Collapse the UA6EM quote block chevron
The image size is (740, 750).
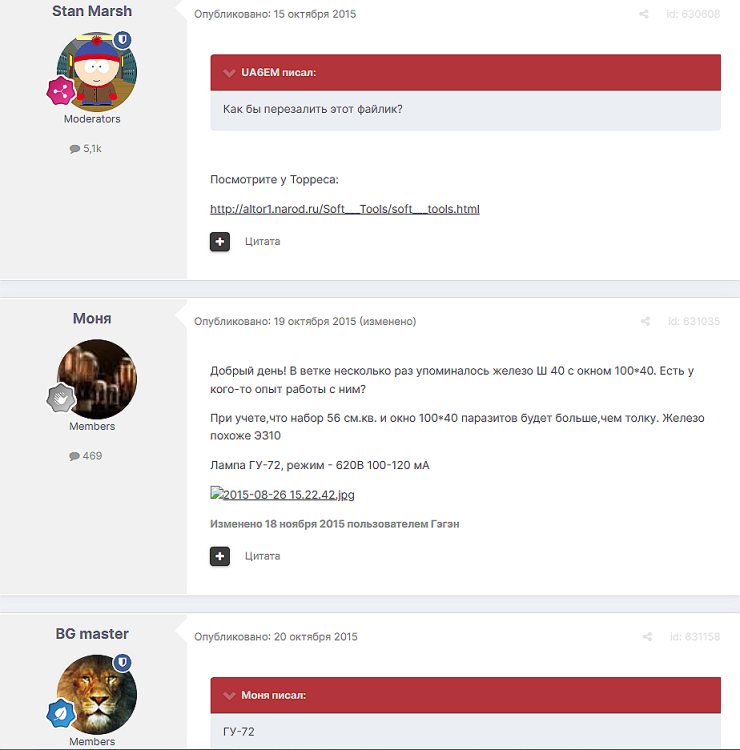coord(229,73)
